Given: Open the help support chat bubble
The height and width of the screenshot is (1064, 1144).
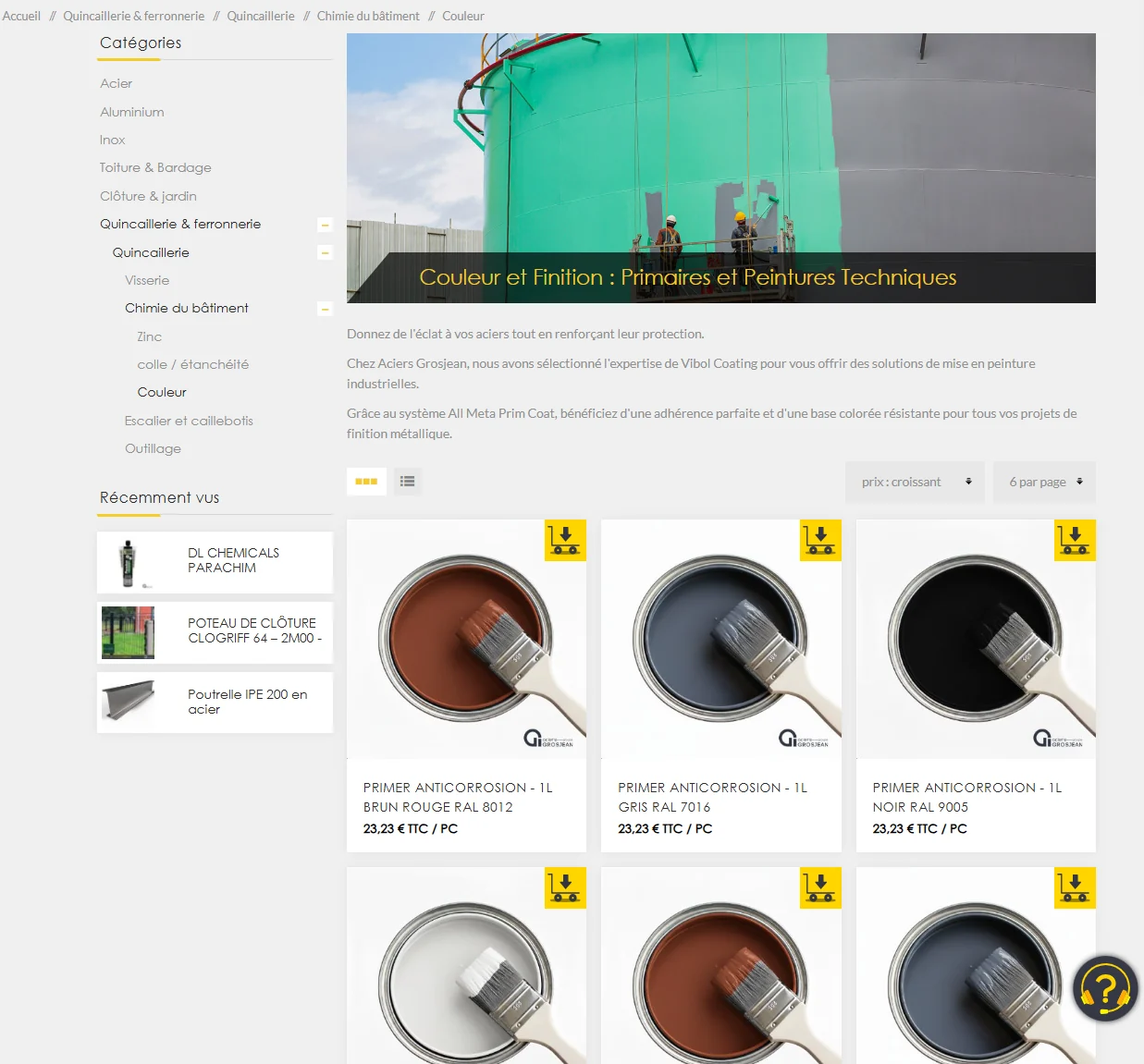Looking at the screenshot, I should pos(1105,988).
